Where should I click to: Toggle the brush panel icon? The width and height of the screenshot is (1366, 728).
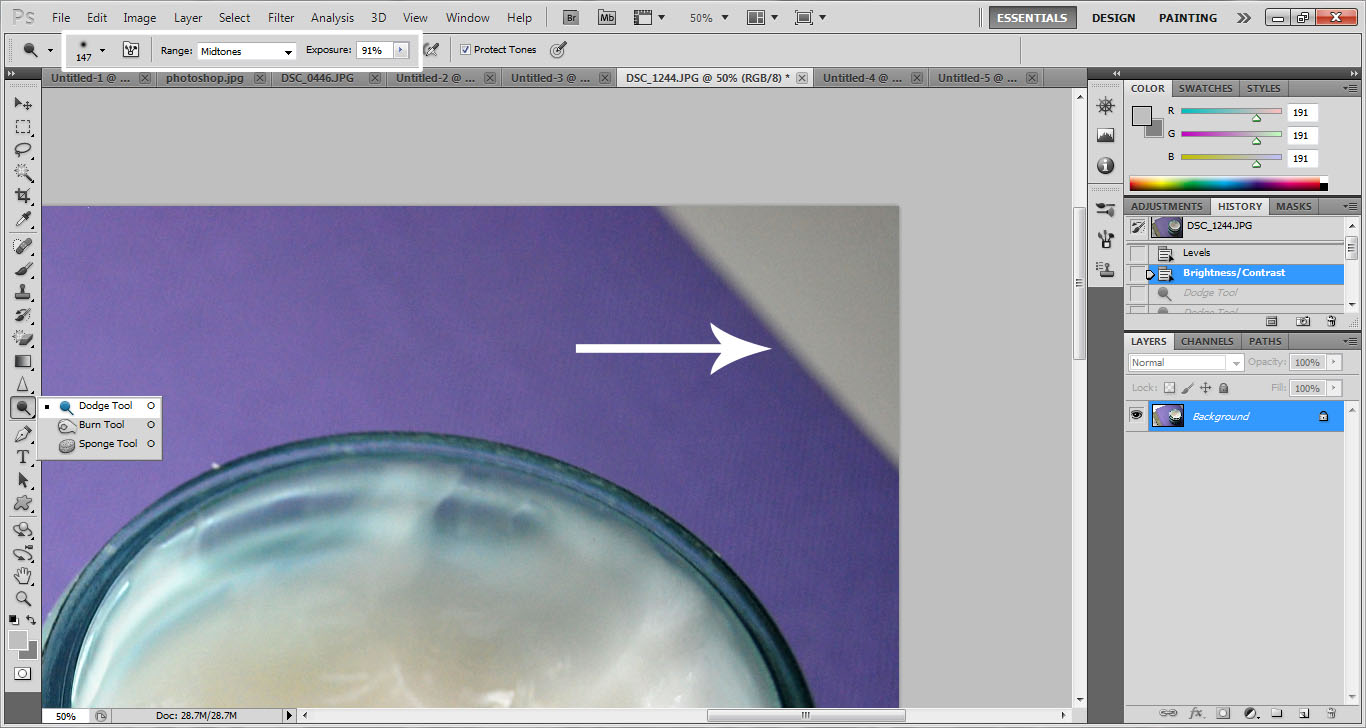(130, 49)
